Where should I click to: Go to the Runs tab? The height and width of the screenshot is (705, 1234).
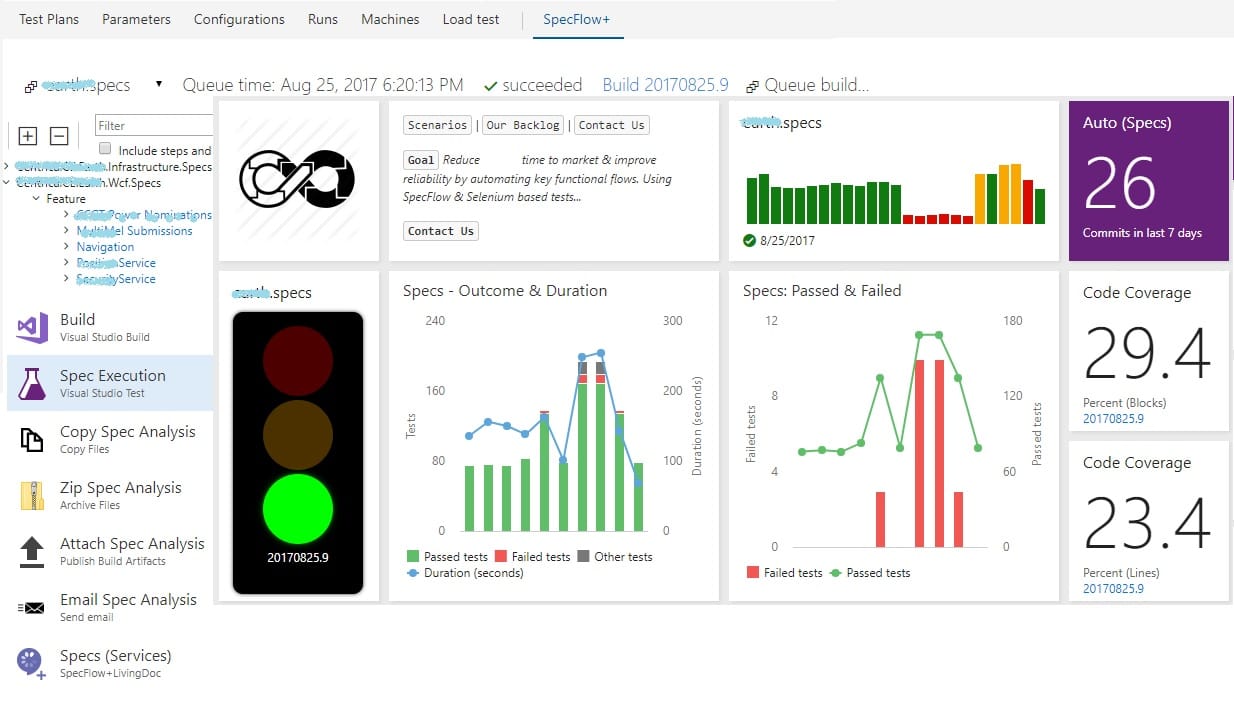[323, 19]
